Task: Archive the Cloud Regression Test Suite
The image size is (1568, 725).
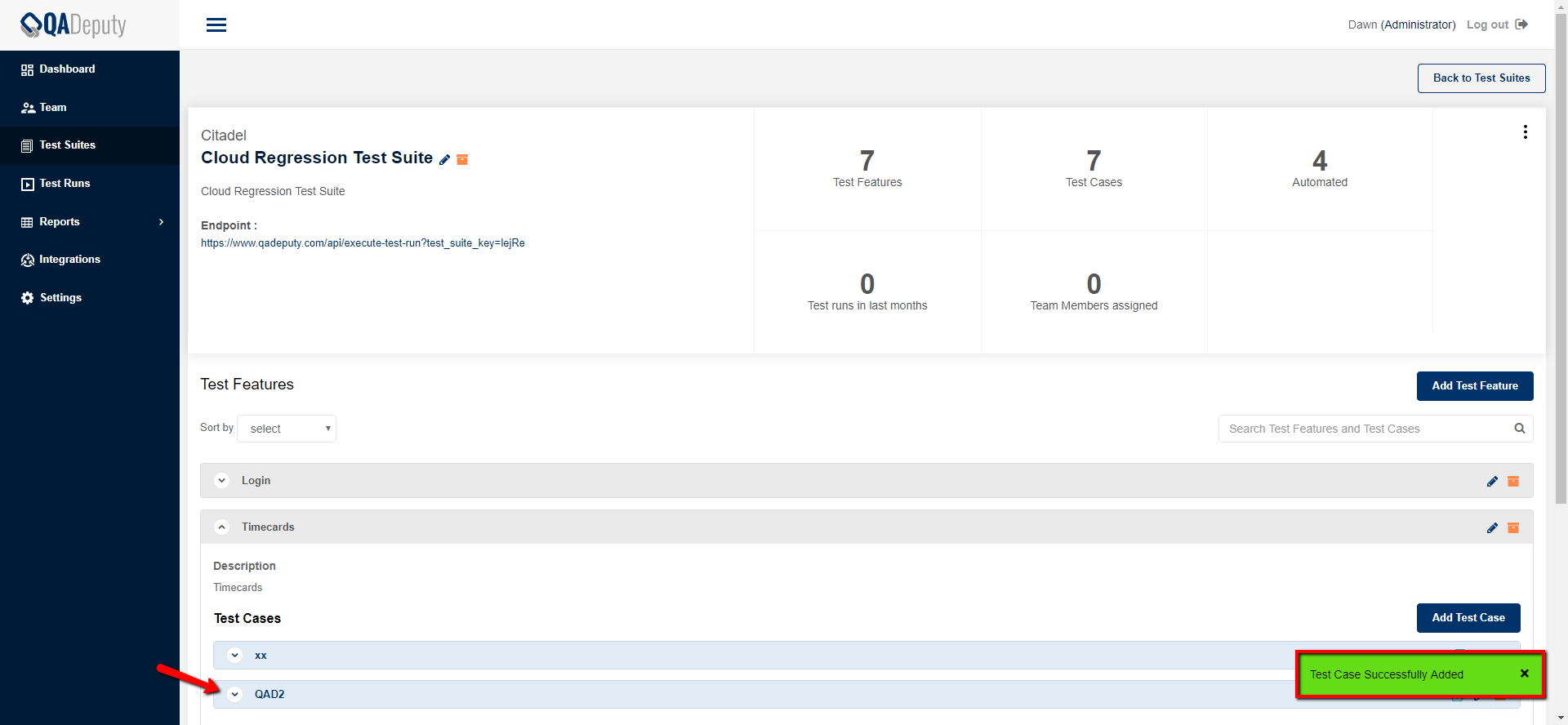Action: [462, 160]
